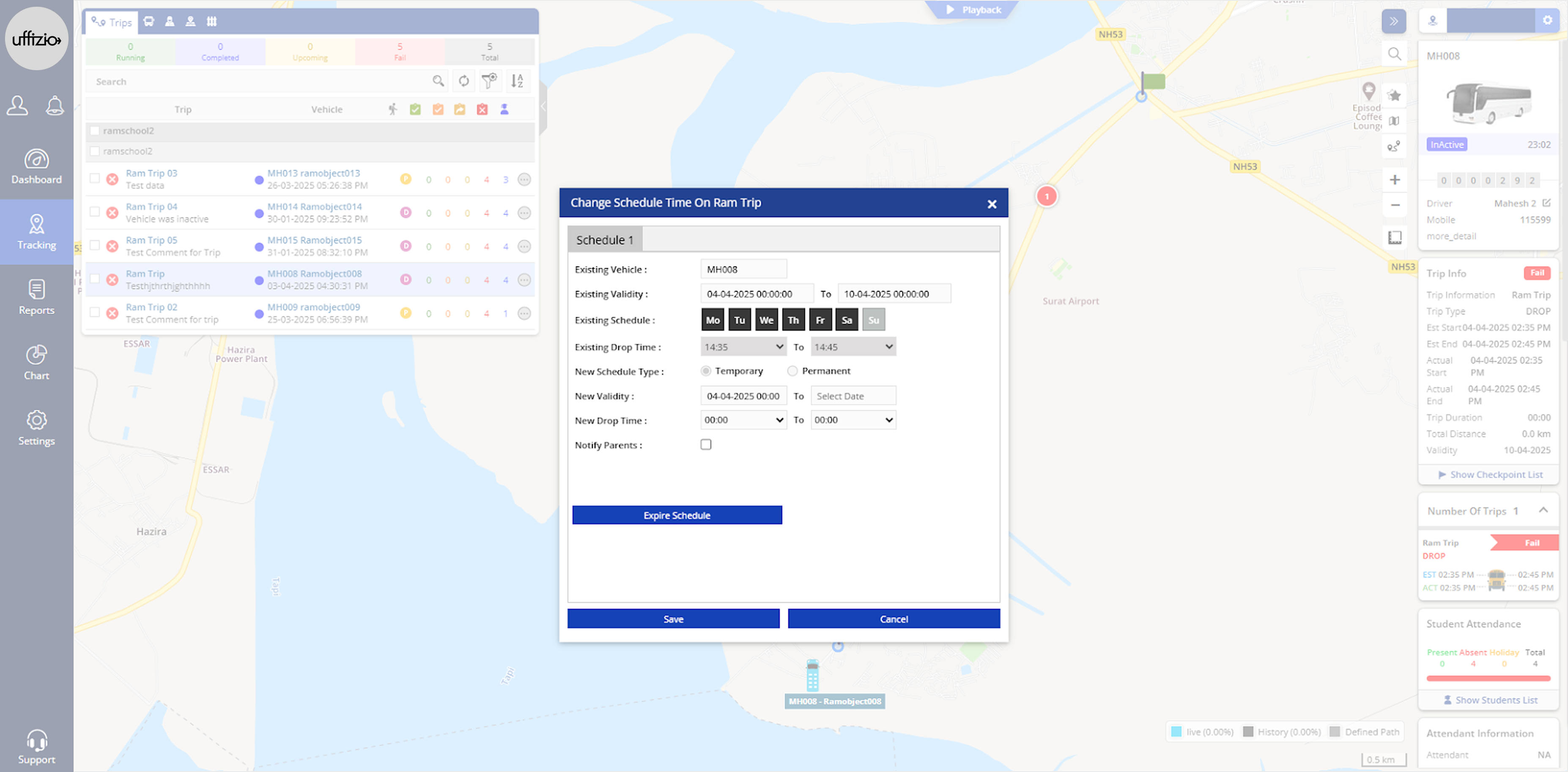Open the trip filter icon
This screenshot has width=1568, height=772.
click(489, 81)
